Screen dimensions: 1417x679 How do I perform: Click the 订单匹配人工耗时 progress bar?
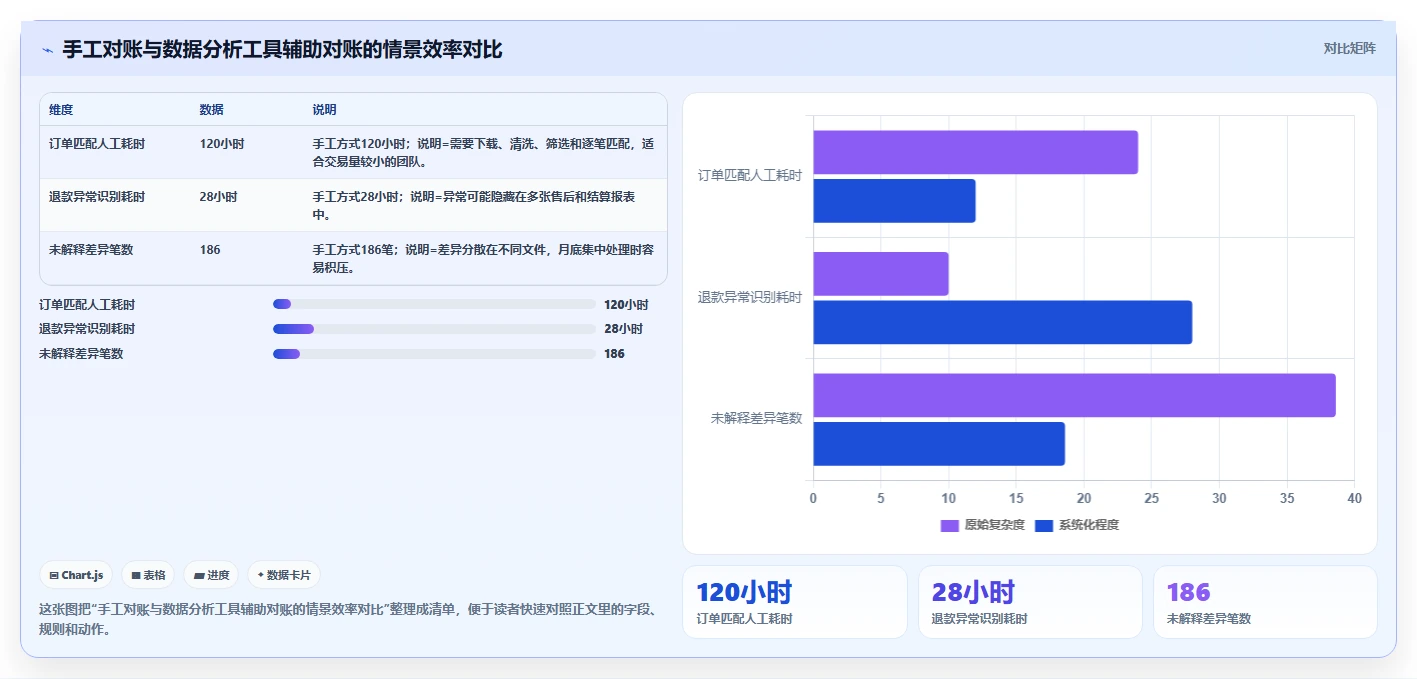[x=434, y=304]
